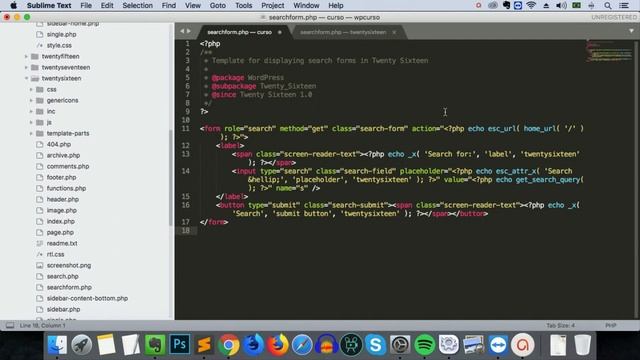Screen dimensions: 640x360
Task: Change the PHP syntax selector in status bar
Action: 611,325
